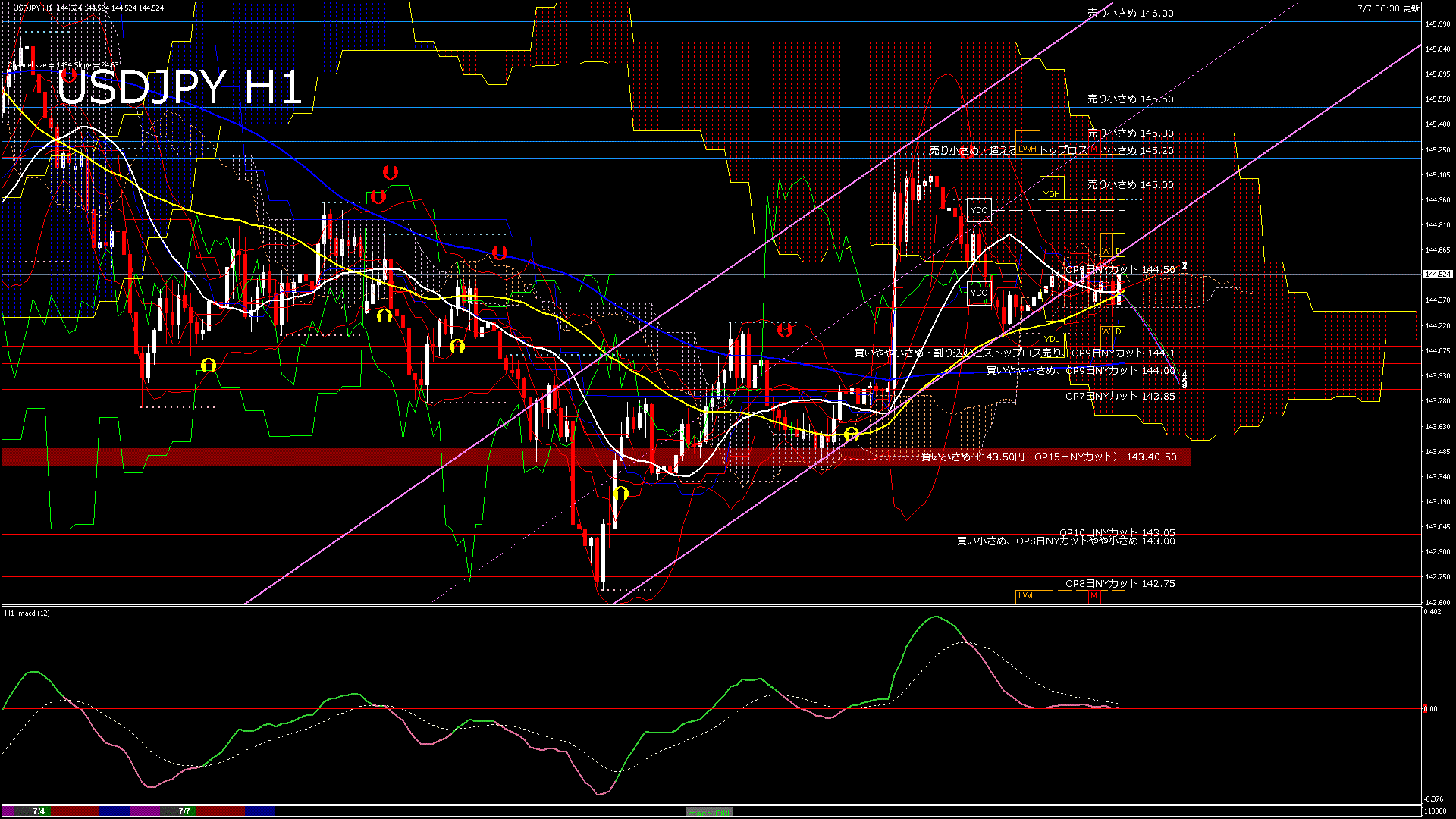
Task: Click the red down-arrow signal near 144.20
Action: coord(784,330)
